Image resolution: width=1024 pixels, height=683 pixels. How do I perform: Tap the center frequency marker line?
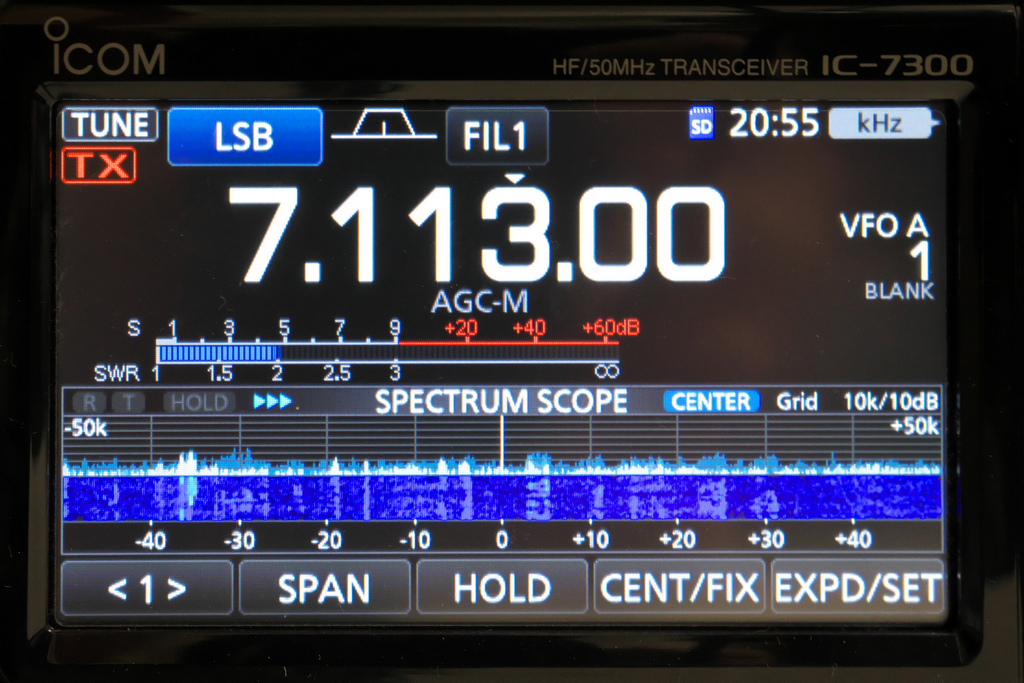[502, 444]
